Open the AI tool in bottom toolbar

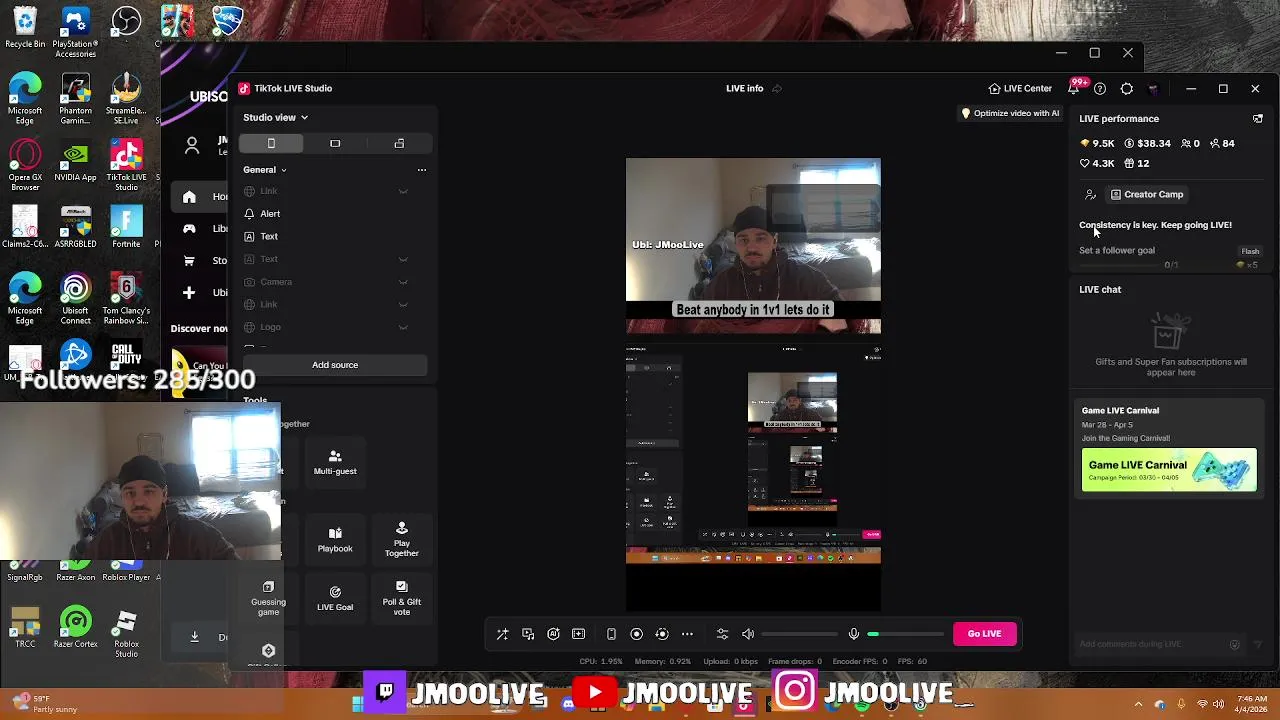tap(553, 634)
